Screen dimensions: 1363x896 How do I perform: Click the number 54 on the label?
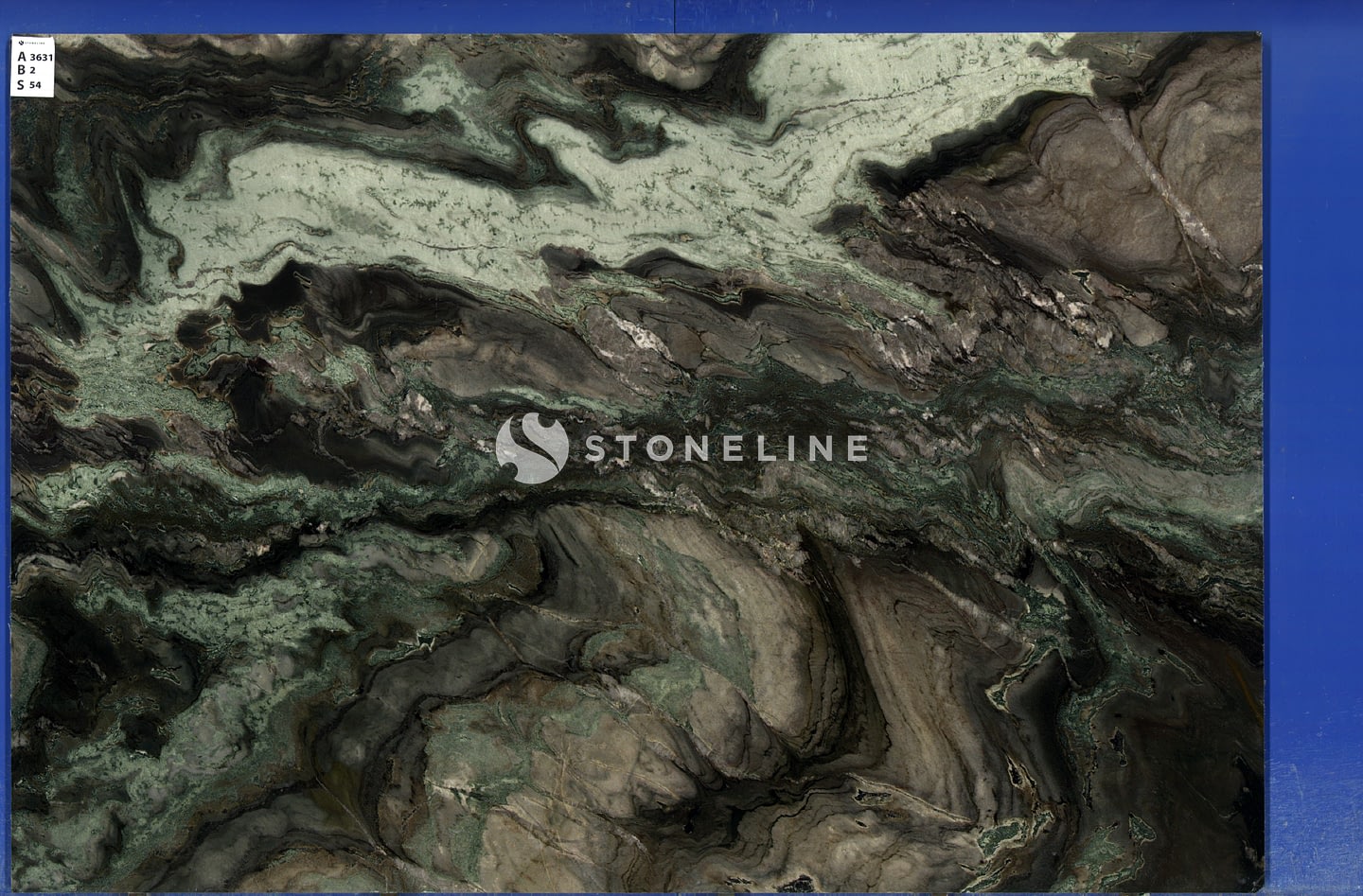point(36,84)
